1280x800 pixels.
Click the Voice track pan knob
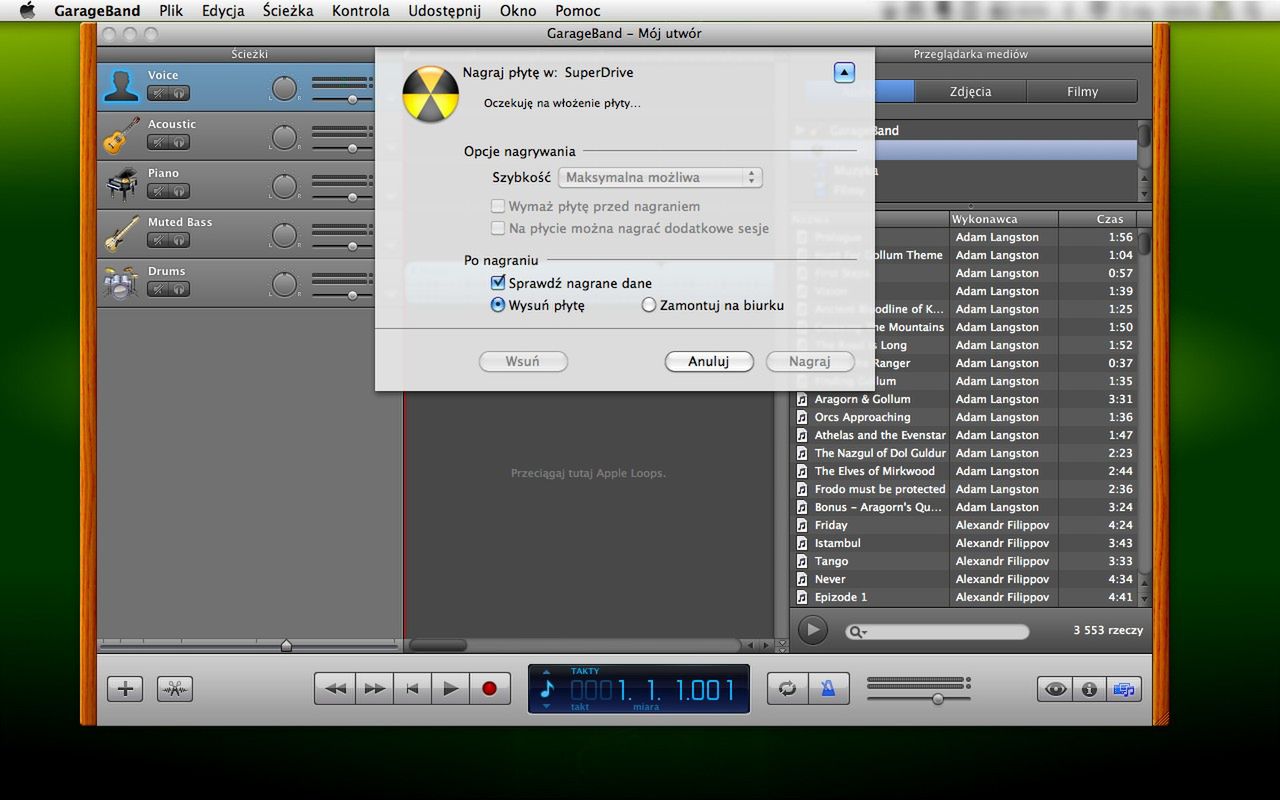(x=285, y=88)
